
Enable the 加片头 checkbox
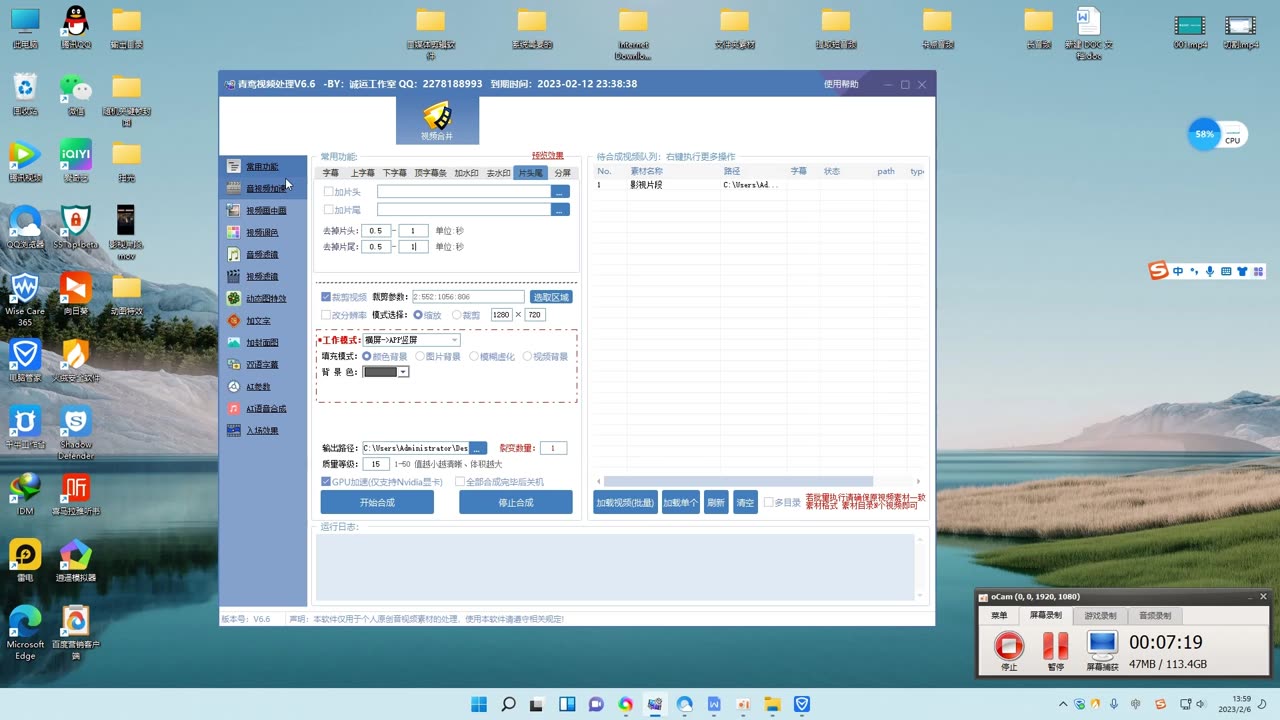[x=328, y=191]
